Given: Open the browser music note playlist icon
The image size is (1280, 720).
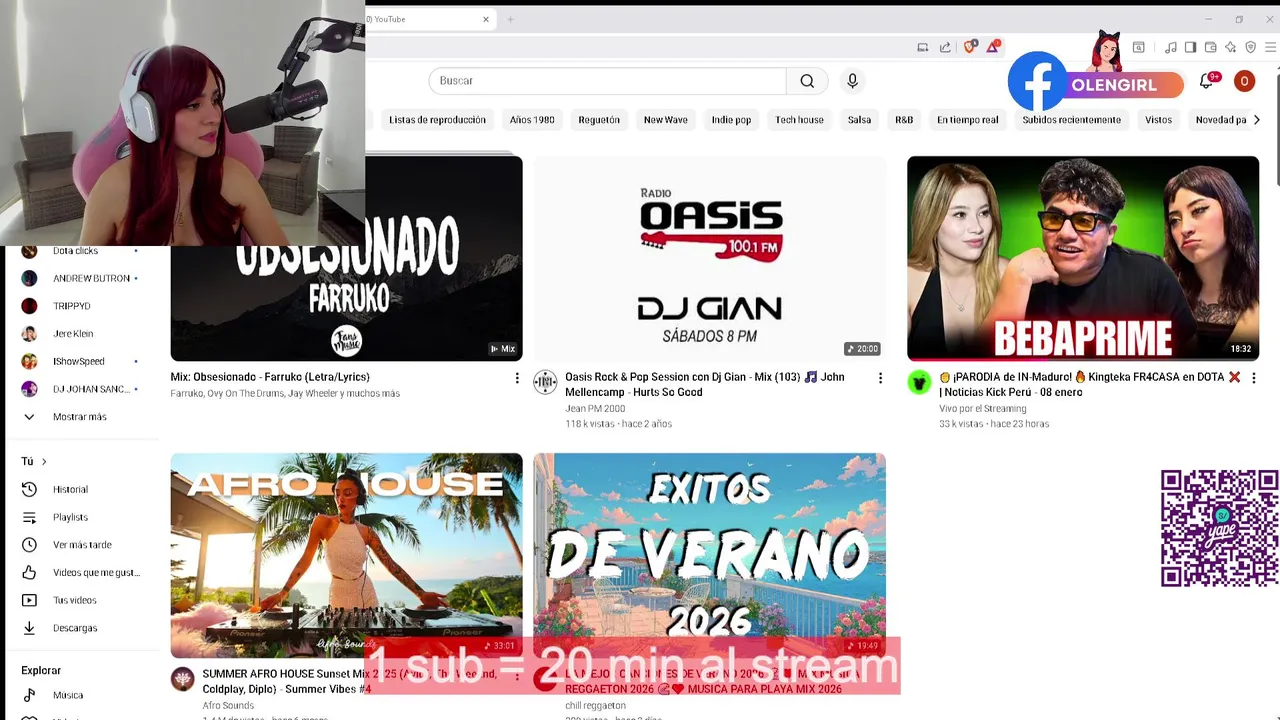Looking at the screenshot, I should point(1171,47).
